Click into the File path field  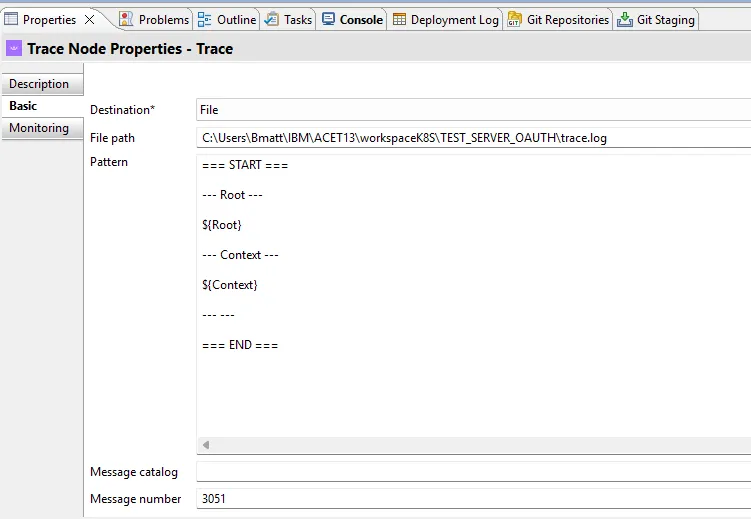473,138
